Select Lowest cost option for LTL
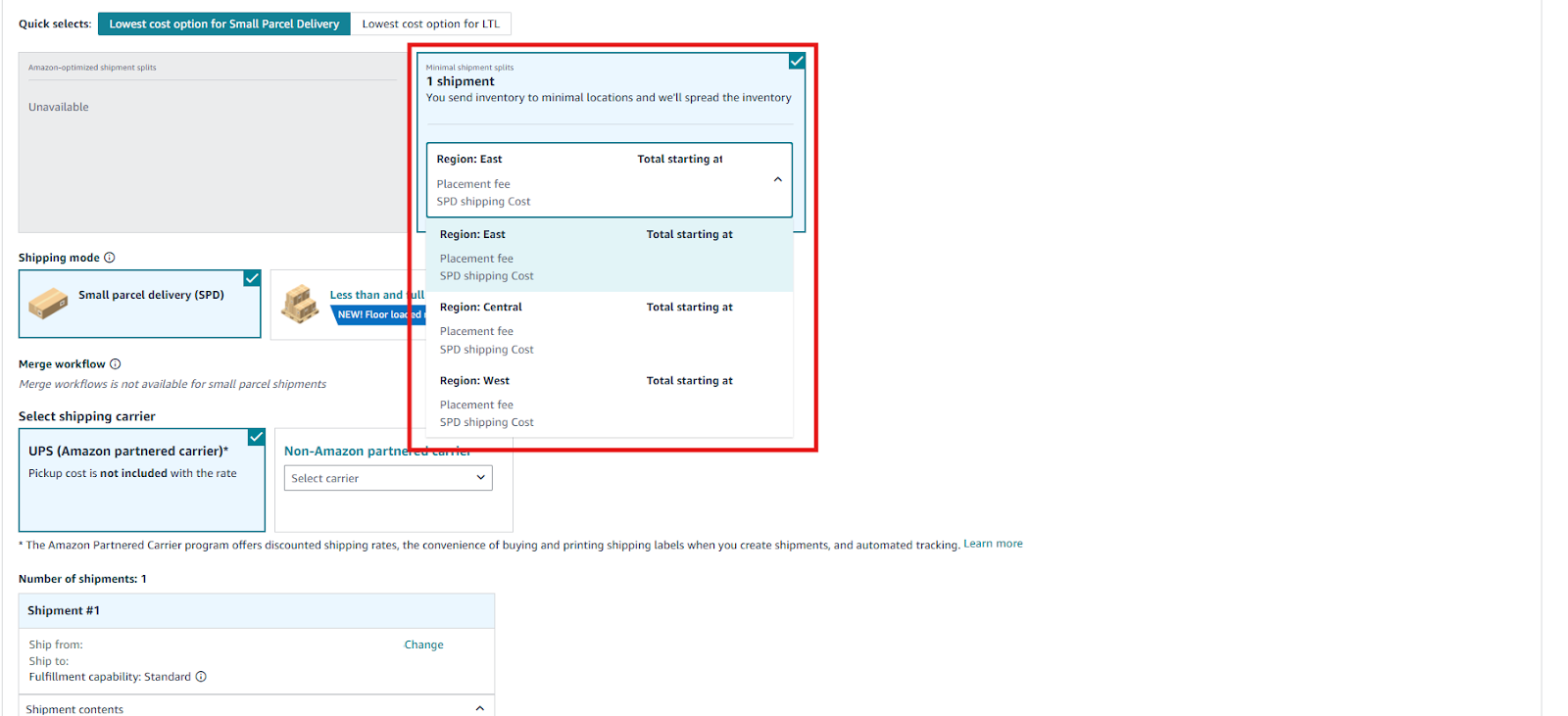 coord(430,24)
